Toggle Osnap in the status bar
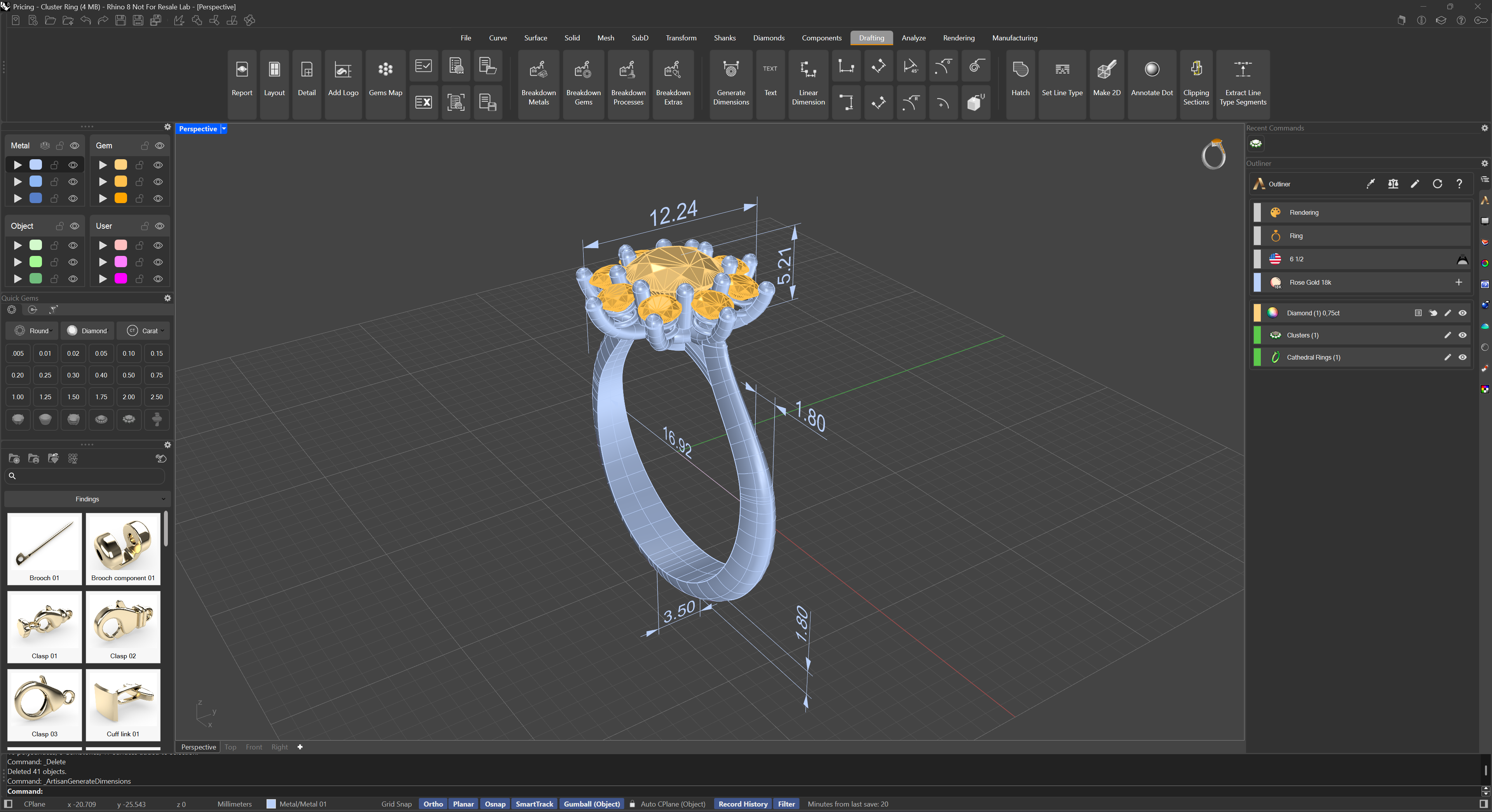Screen dimensions: 1492x812 [495, 804]
